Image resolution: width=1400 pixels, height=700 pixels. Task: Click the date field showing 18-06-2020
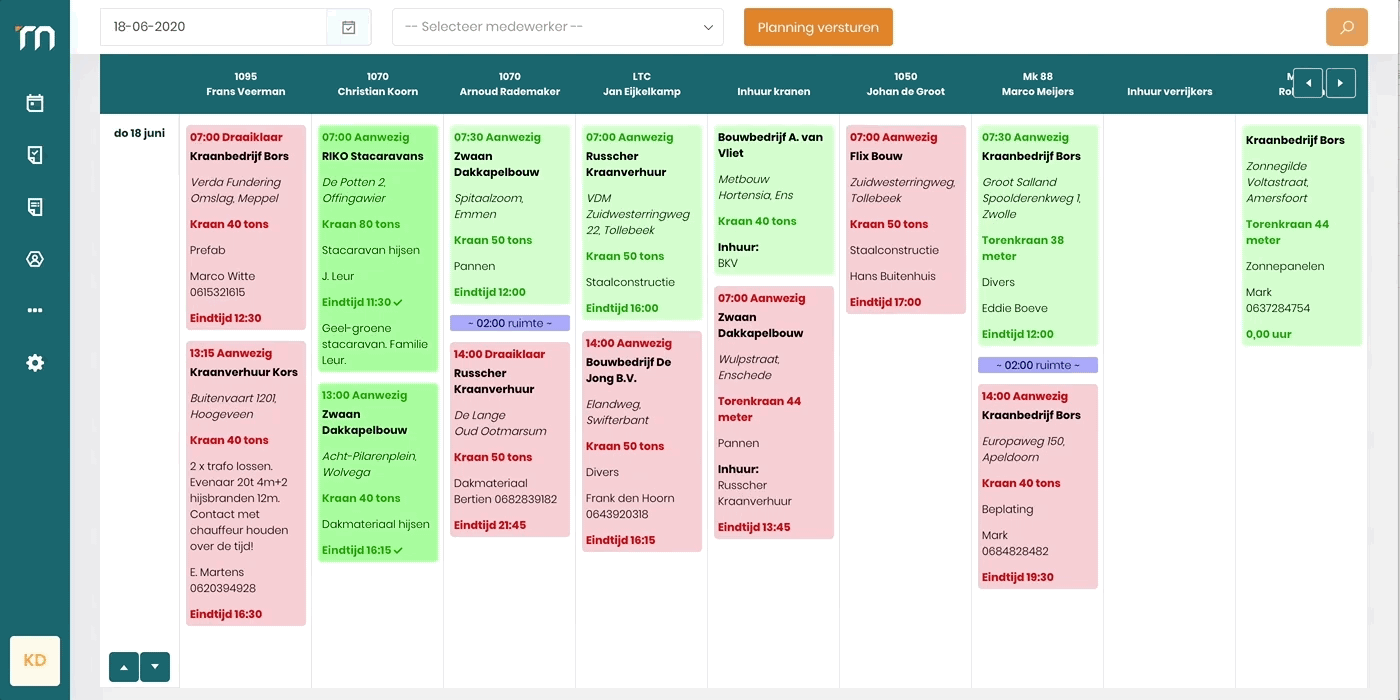pos(214,27)
